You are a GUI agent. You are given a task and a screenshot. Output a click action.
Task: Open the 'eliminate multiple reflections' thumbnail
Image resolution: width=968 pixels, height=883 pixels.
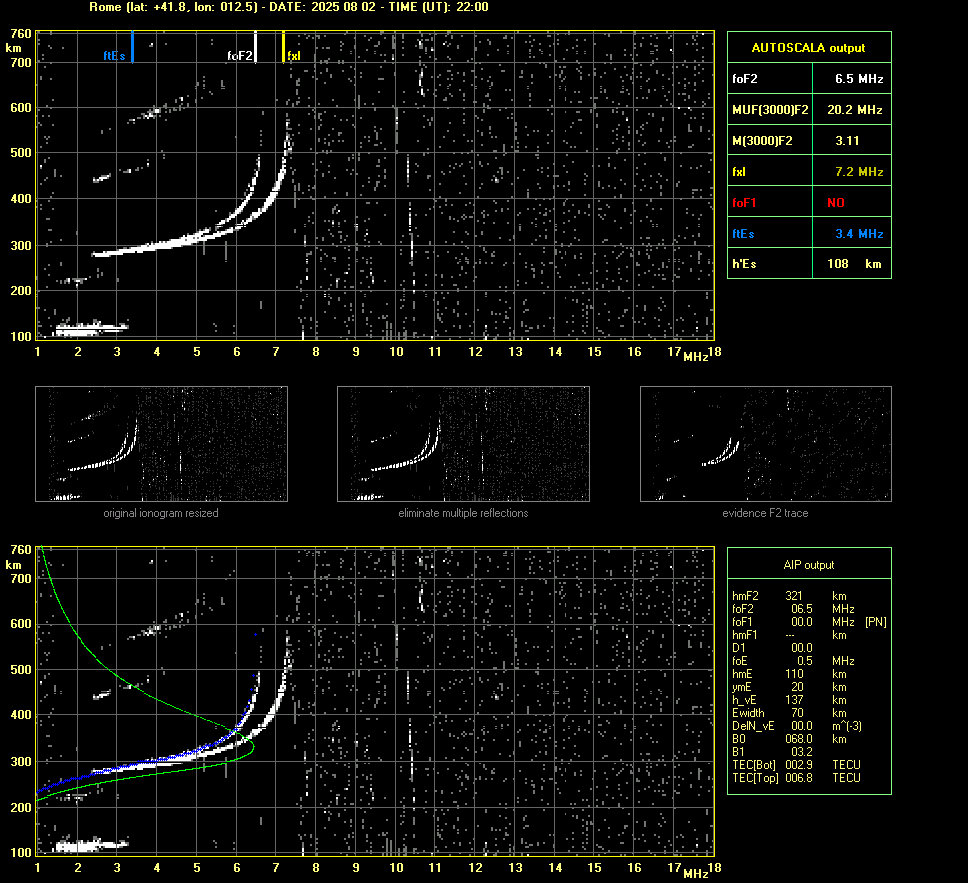(463, 443)
